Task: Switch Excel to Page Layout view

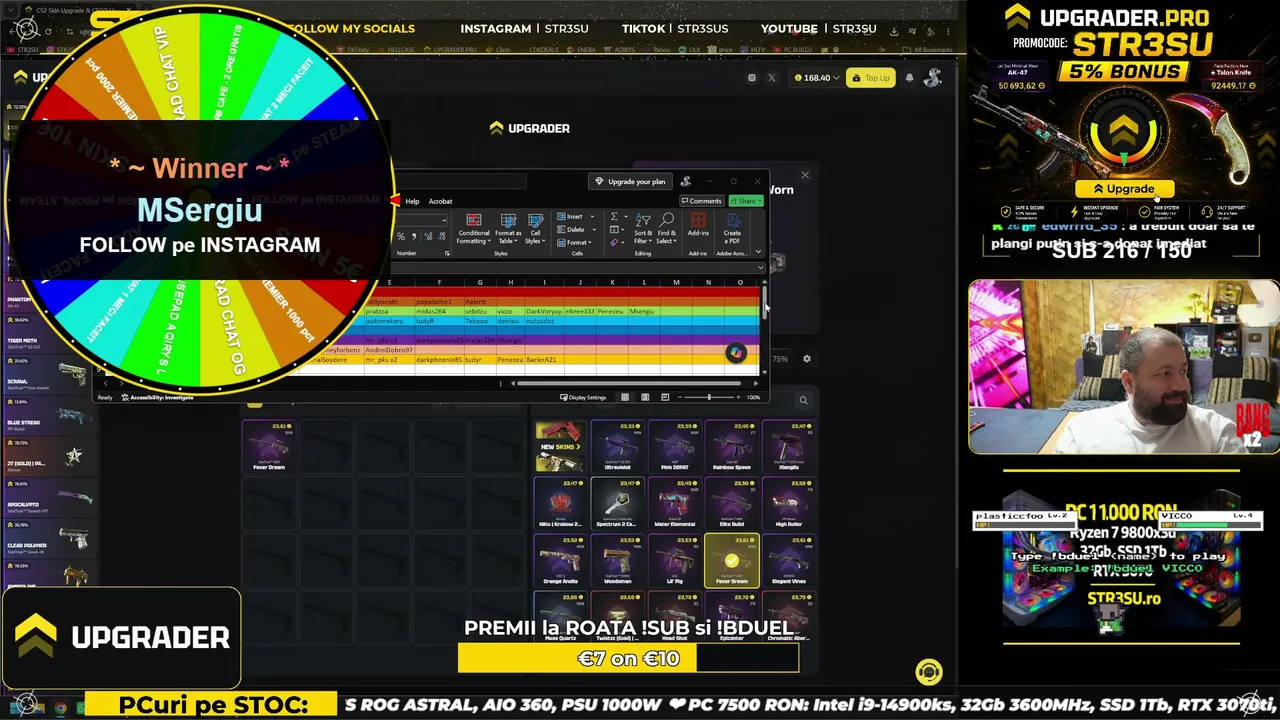Action: point(645,397)
